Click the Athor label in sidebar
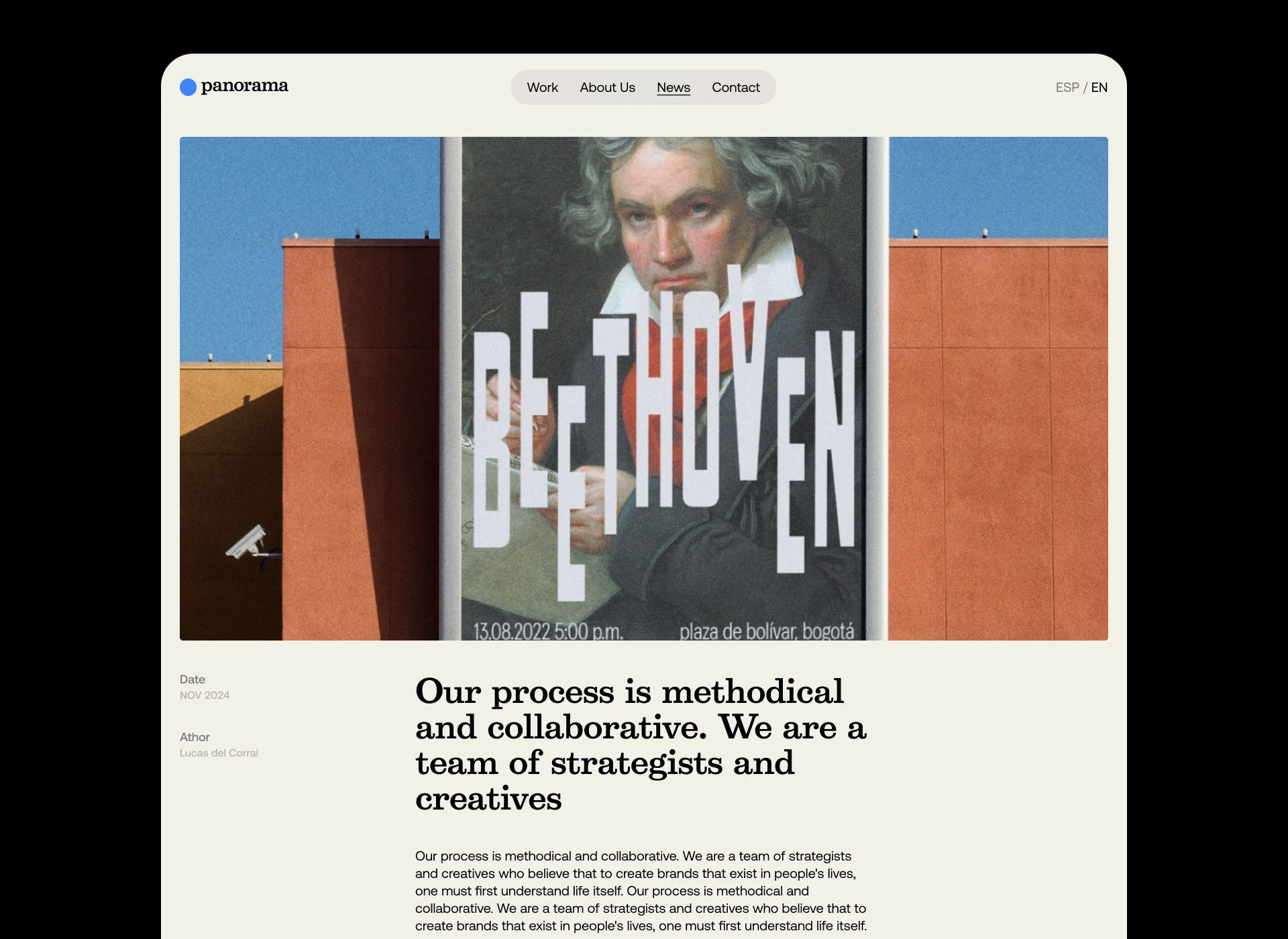The height and width of the screenshot is (939, 1288). pyautogui.click(x=195, y=737)
